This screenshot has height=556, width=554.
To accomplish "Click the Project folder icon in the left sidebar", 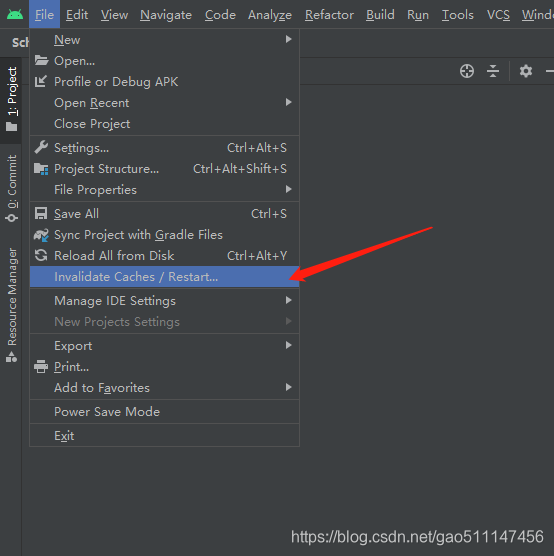I will [x=11, y=127].
